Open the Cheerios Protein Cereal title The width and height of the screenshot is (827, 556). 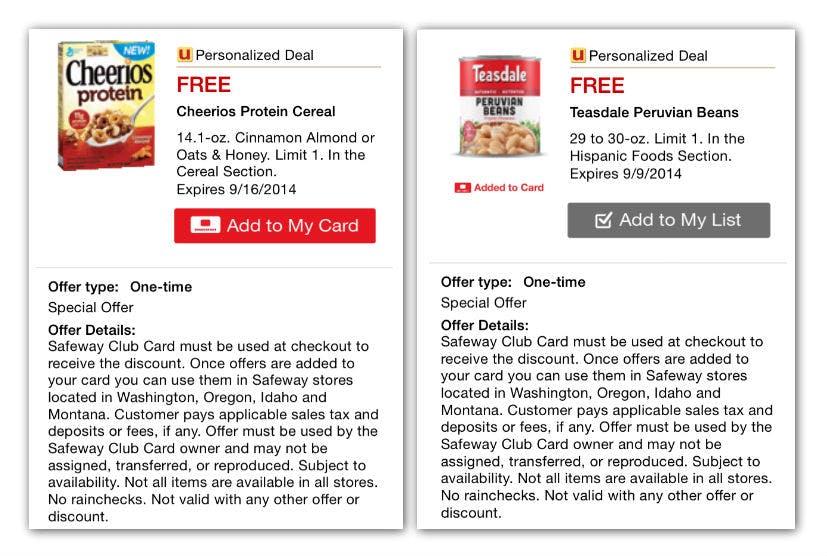(256, 111)
